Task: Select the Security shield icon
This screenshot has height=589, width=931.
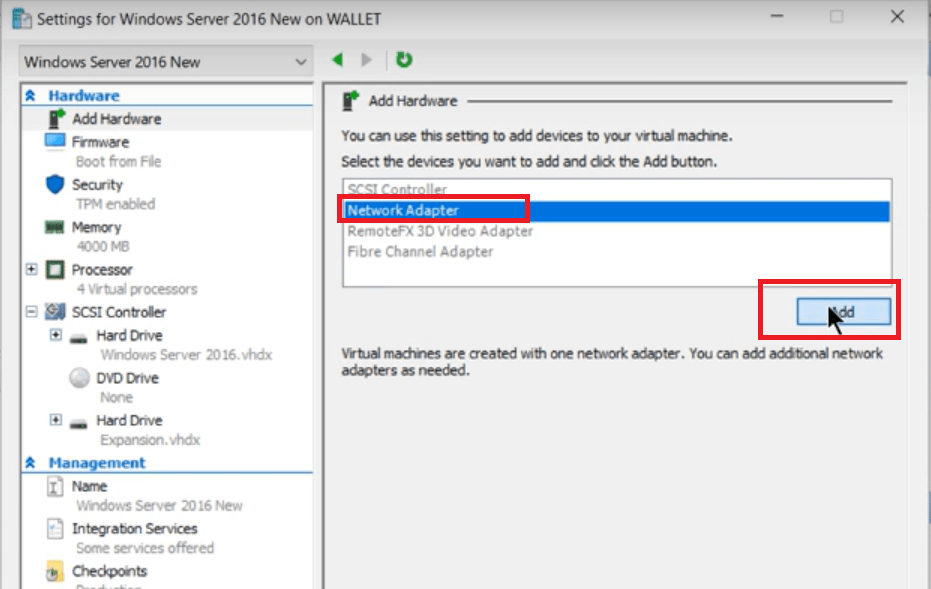Action: tap(55, 185)
